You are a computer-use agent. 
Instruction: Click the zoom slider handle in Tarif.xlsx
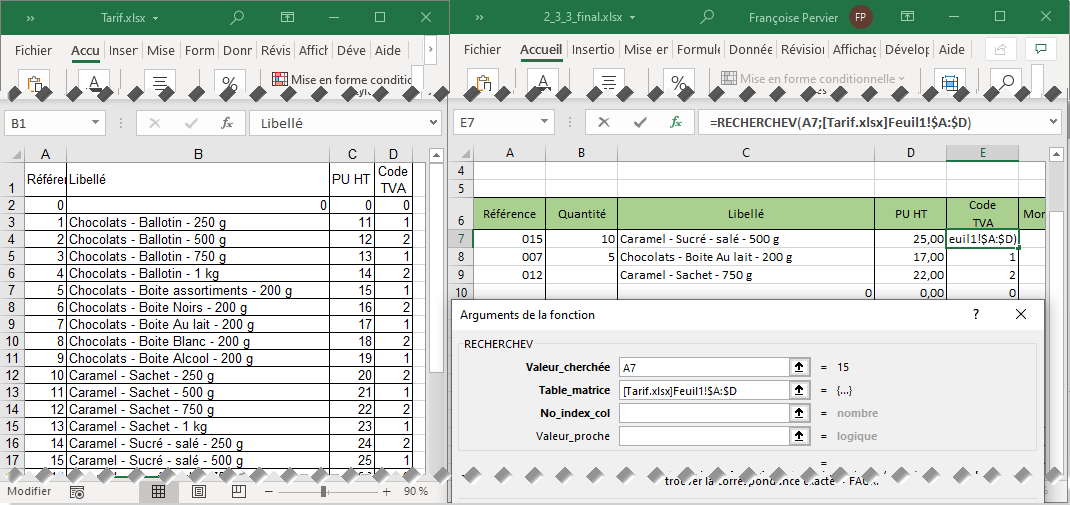pyautogui.click(x=323, y=491)
